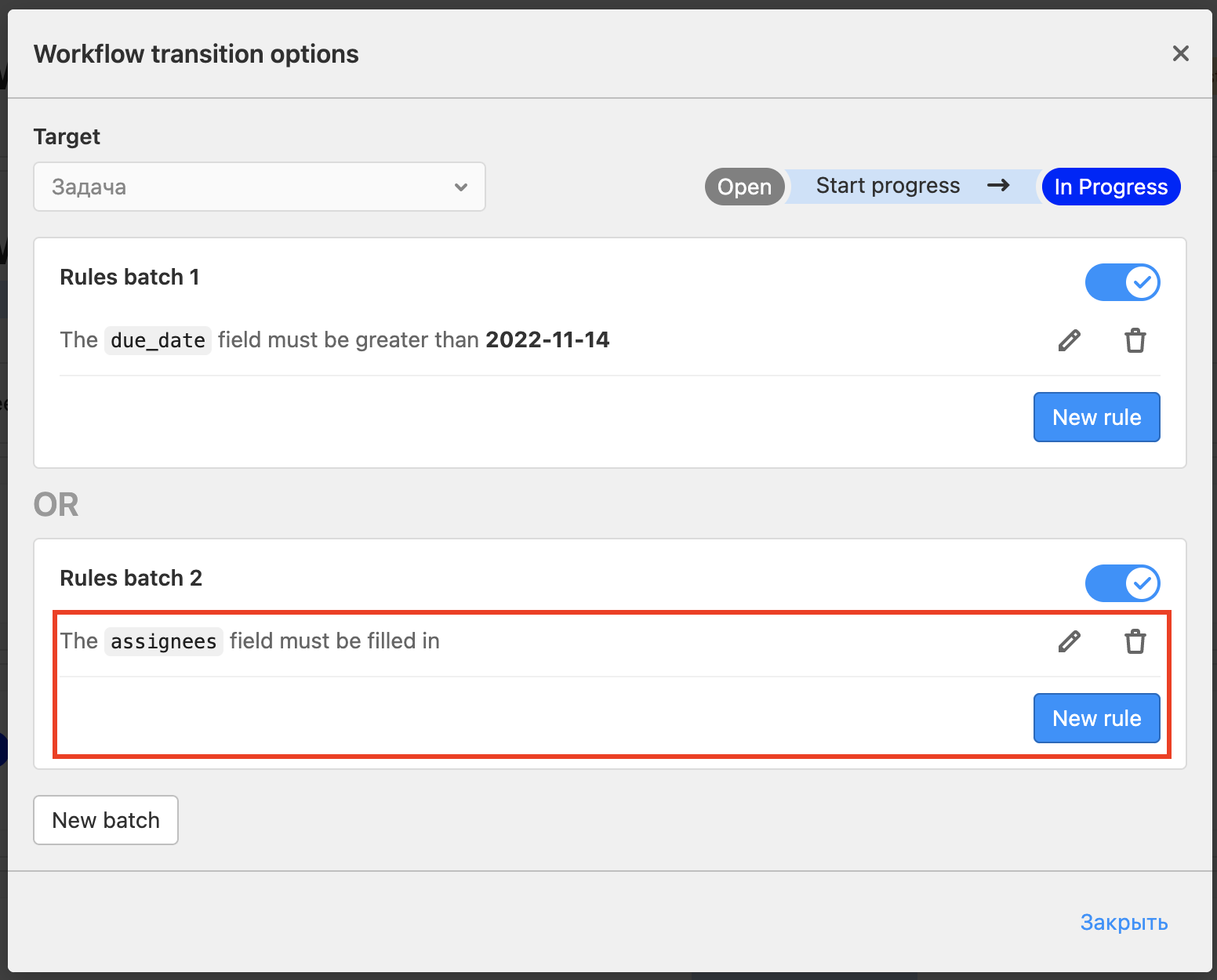
Task: Click the New batch button
Action: pos(106,820)
